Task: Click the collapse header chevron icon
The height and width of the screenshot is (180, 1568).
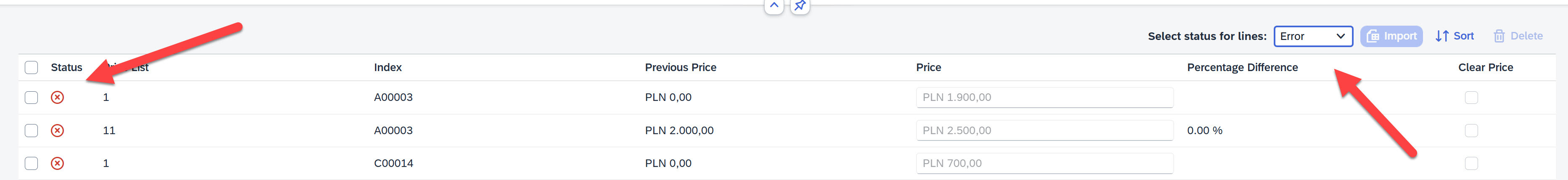Action: click(773, 6)
